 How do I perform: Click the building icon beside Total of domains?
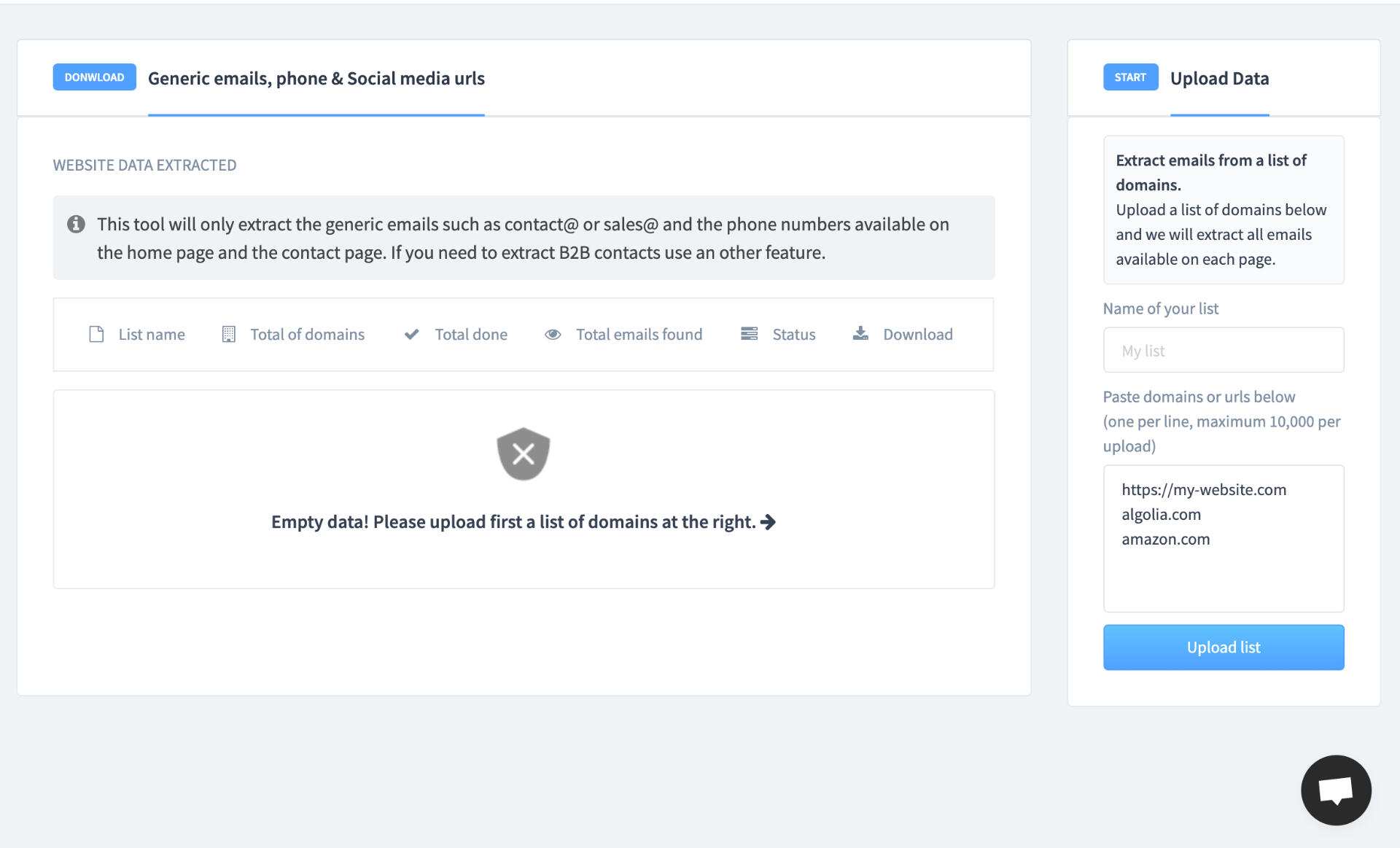[x=228, y=334]
